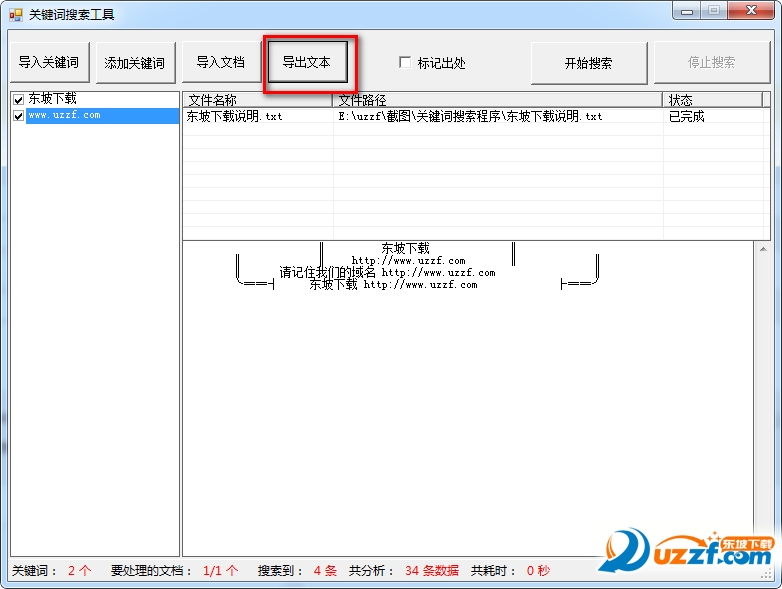Click the 请记住我们的域名 result line
Screen dimensions: 782x589
pyautogui.click(x=387, y=272)
